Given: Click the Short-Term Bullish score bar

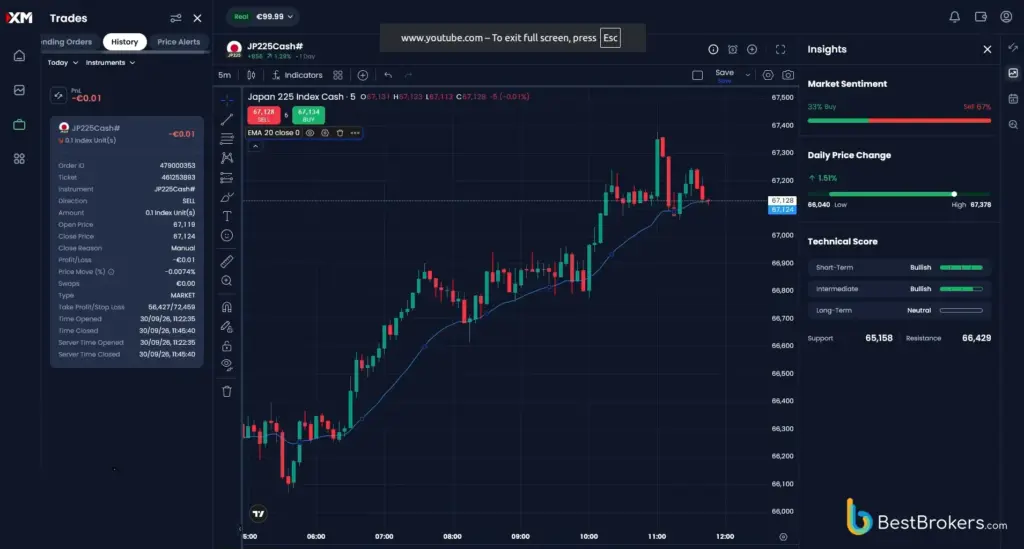Looking at the screenshot, I should tap(961, 268).
